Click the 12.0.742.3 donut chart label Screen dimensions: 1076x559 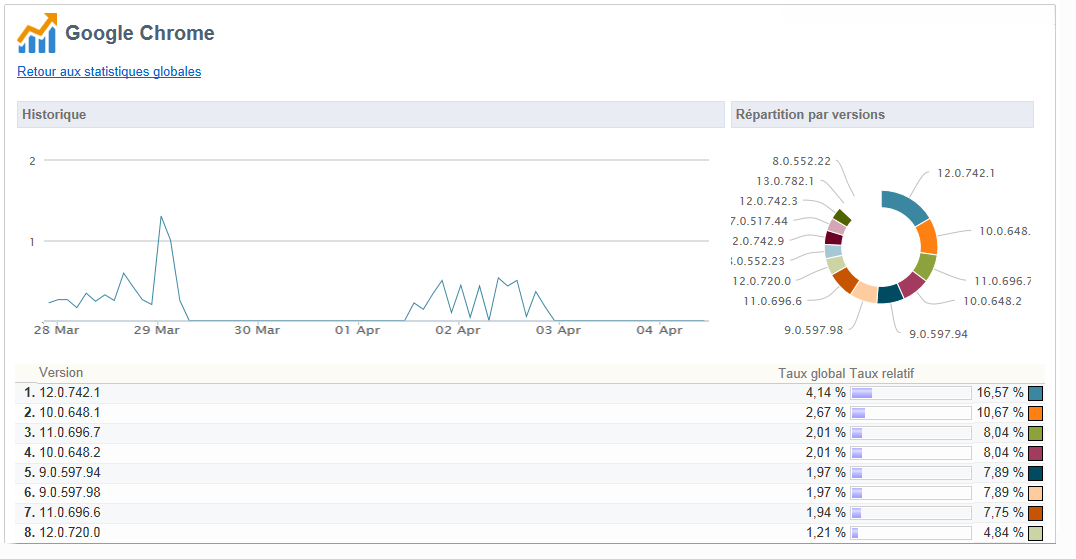coord(769,201)
